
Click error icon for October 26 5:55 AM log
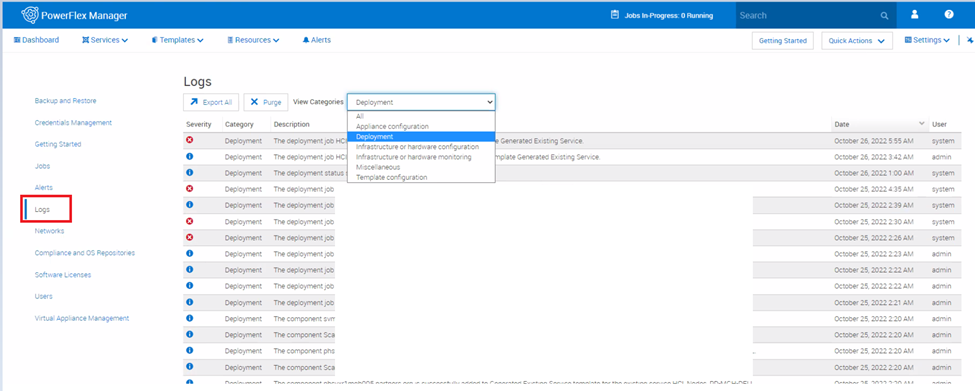pyautogui.click(x=190, y=140)
